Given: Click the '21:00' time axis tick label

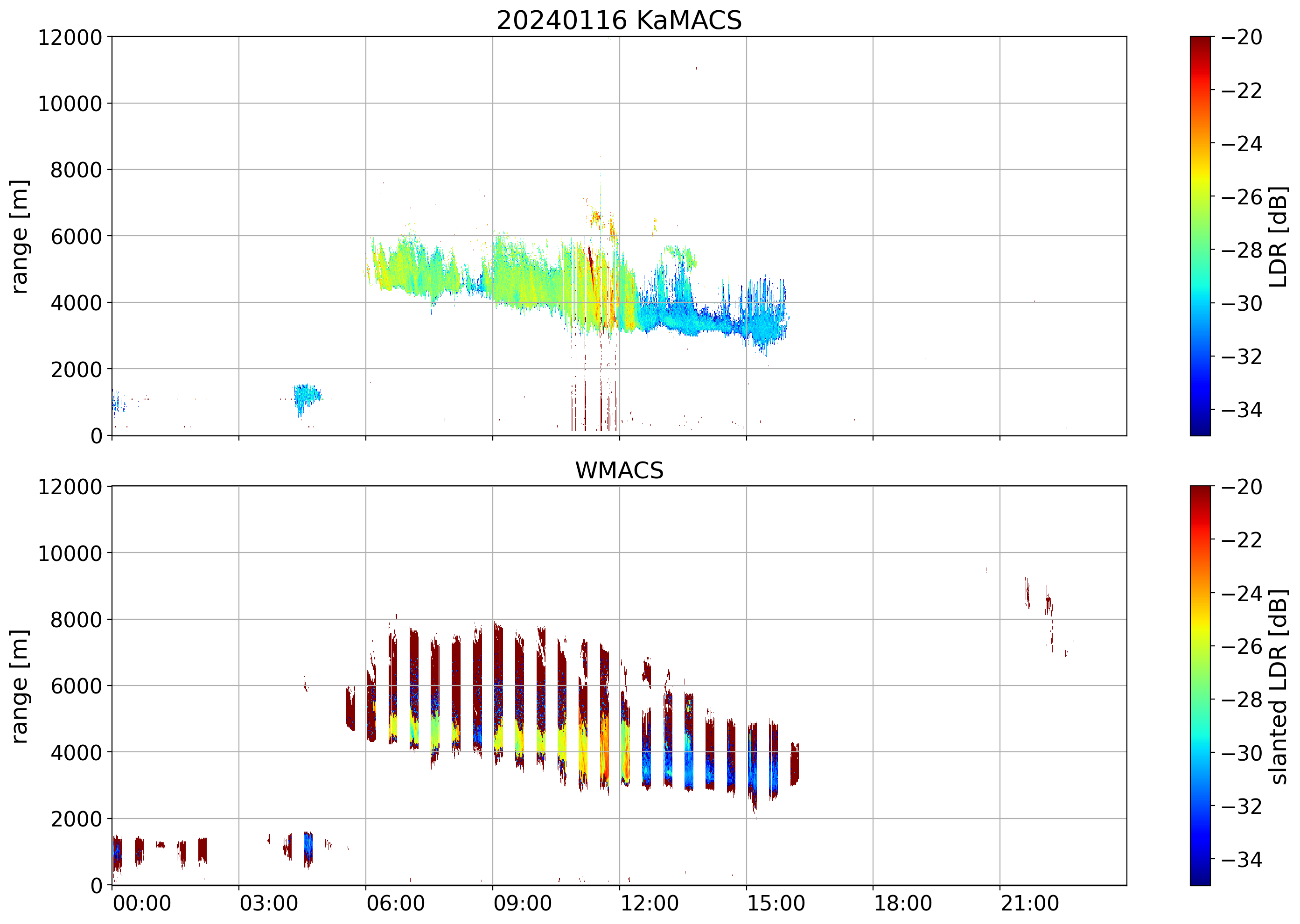Looking at the screenshot, I should [1030, 903].
